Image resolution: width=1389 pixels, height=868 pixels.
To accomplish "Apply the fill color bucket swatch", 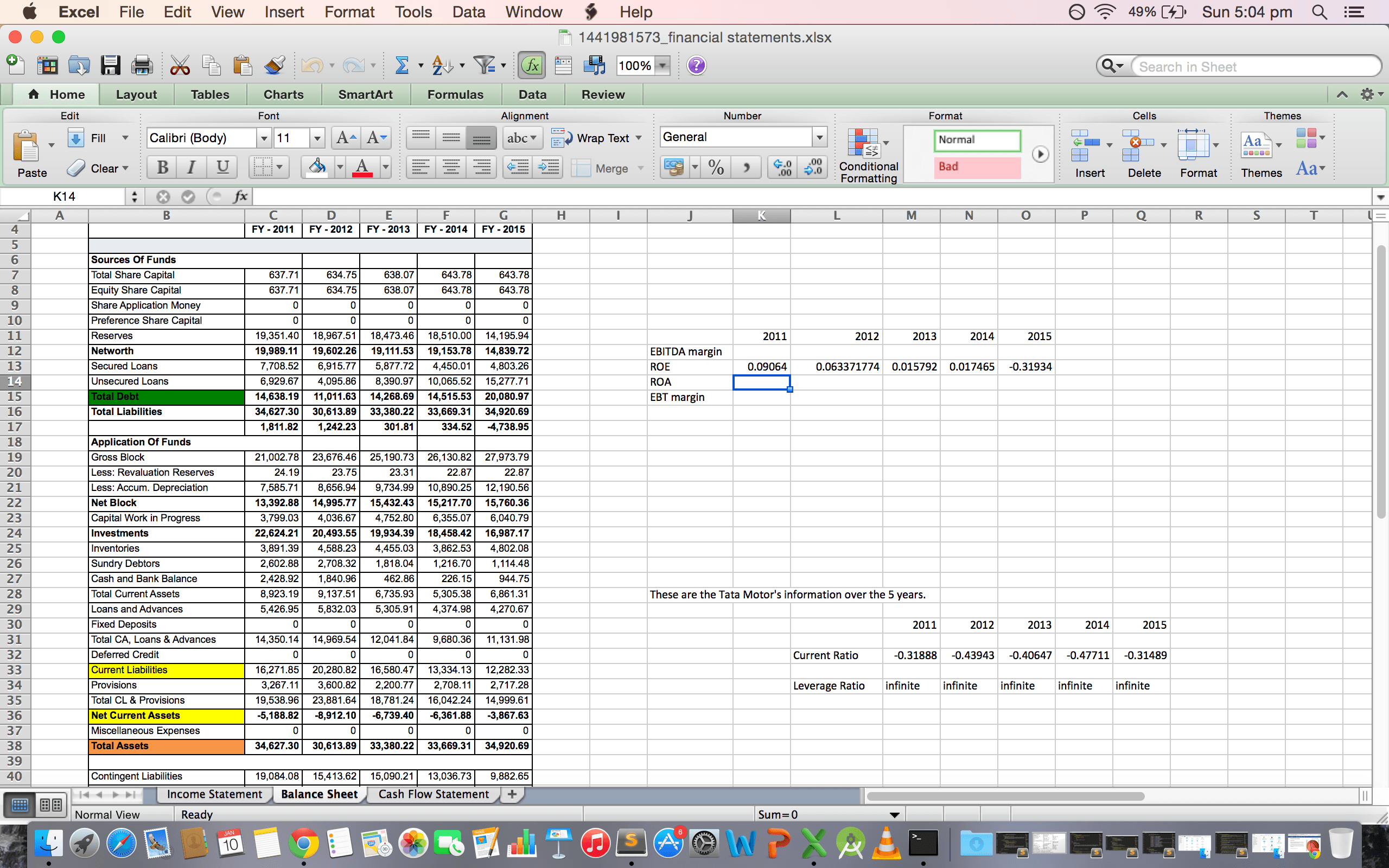I will pyautogui.click(x=317, y=167).
